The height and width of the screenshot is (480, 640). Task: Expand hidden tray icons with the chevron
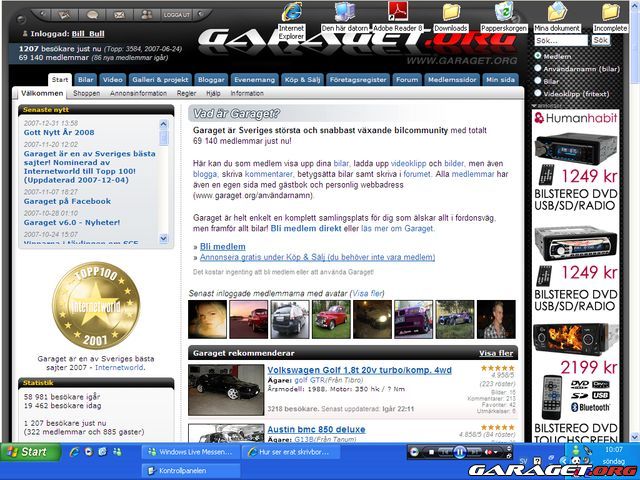(x=564, y=461)
